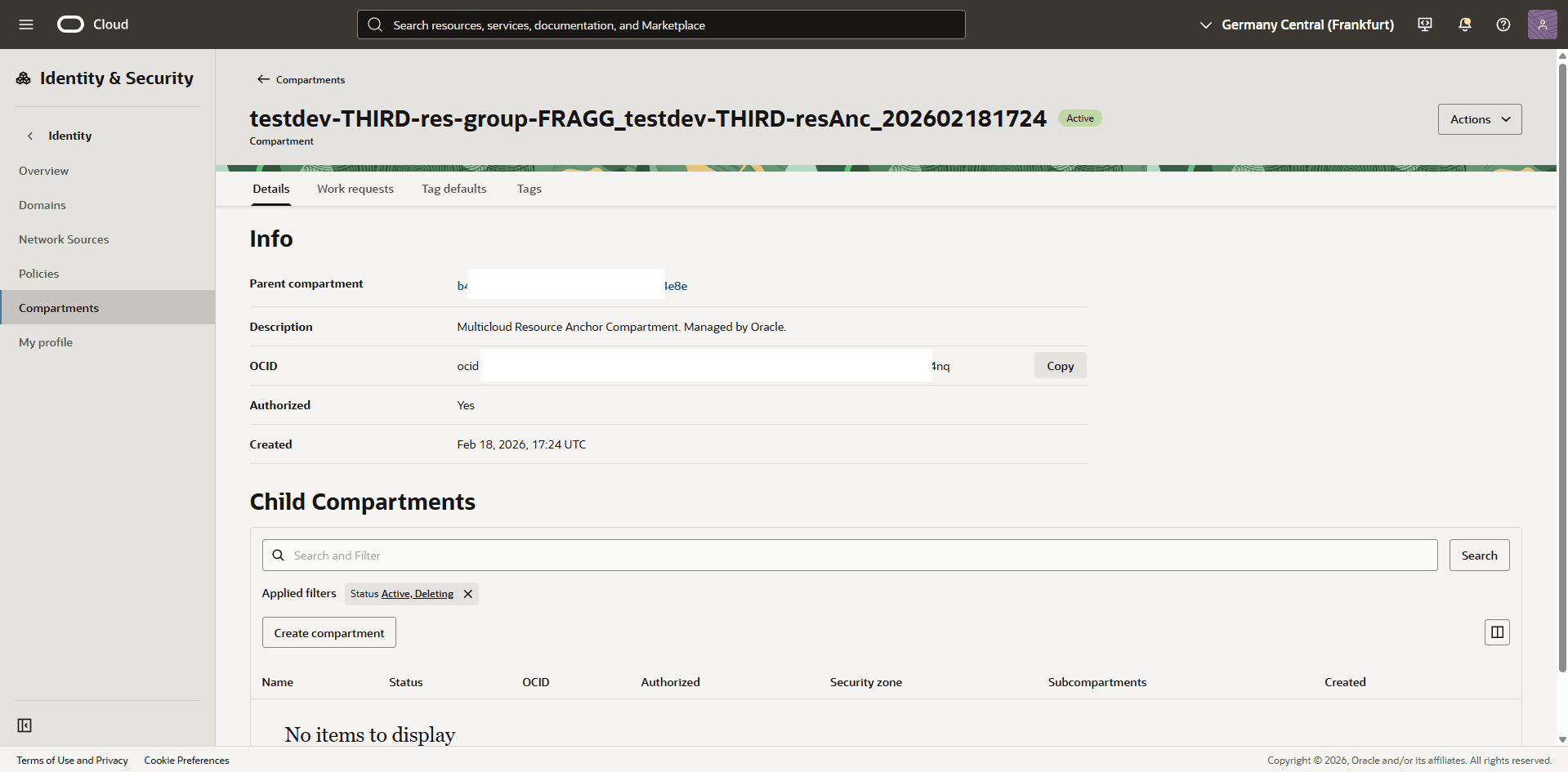Collapse the sidebar with the panel icon

(25, 725)
